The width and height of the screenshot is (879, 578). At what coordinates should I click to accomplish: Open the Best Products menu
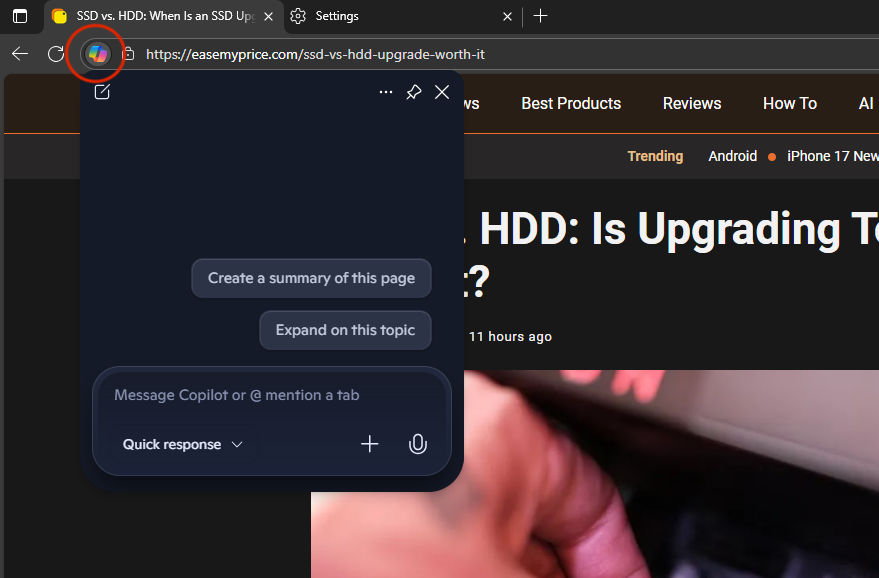[571, 103]
